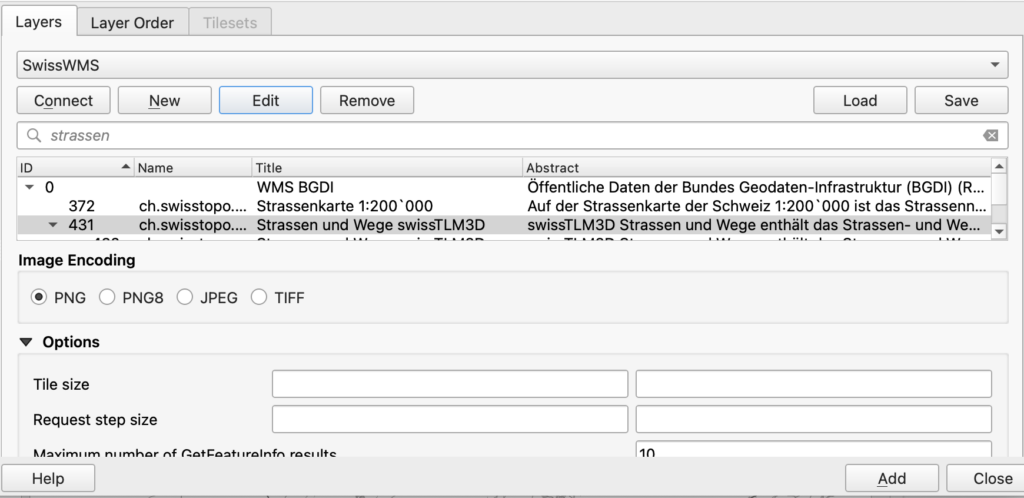Sort layers by the ID column header
The width and height of the screenshot is (1024, 498).
[70, 167]
